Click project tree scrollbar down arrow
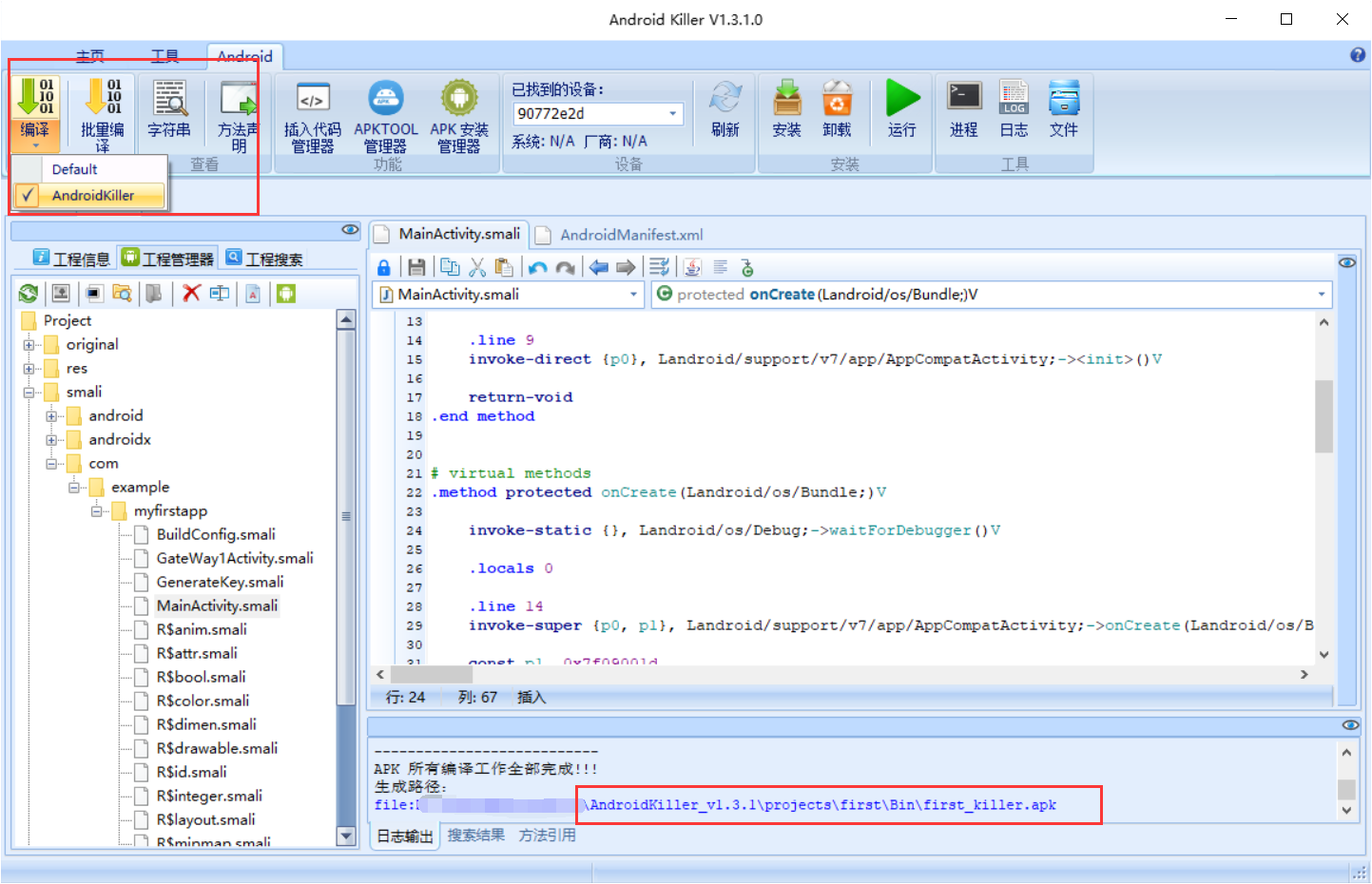 tap(346, 836)
